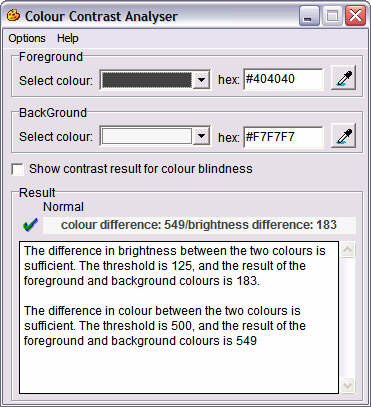371x407 pixels.
Task: Open the Options menu
Action: pyautogui.click(x=27, y=38)
